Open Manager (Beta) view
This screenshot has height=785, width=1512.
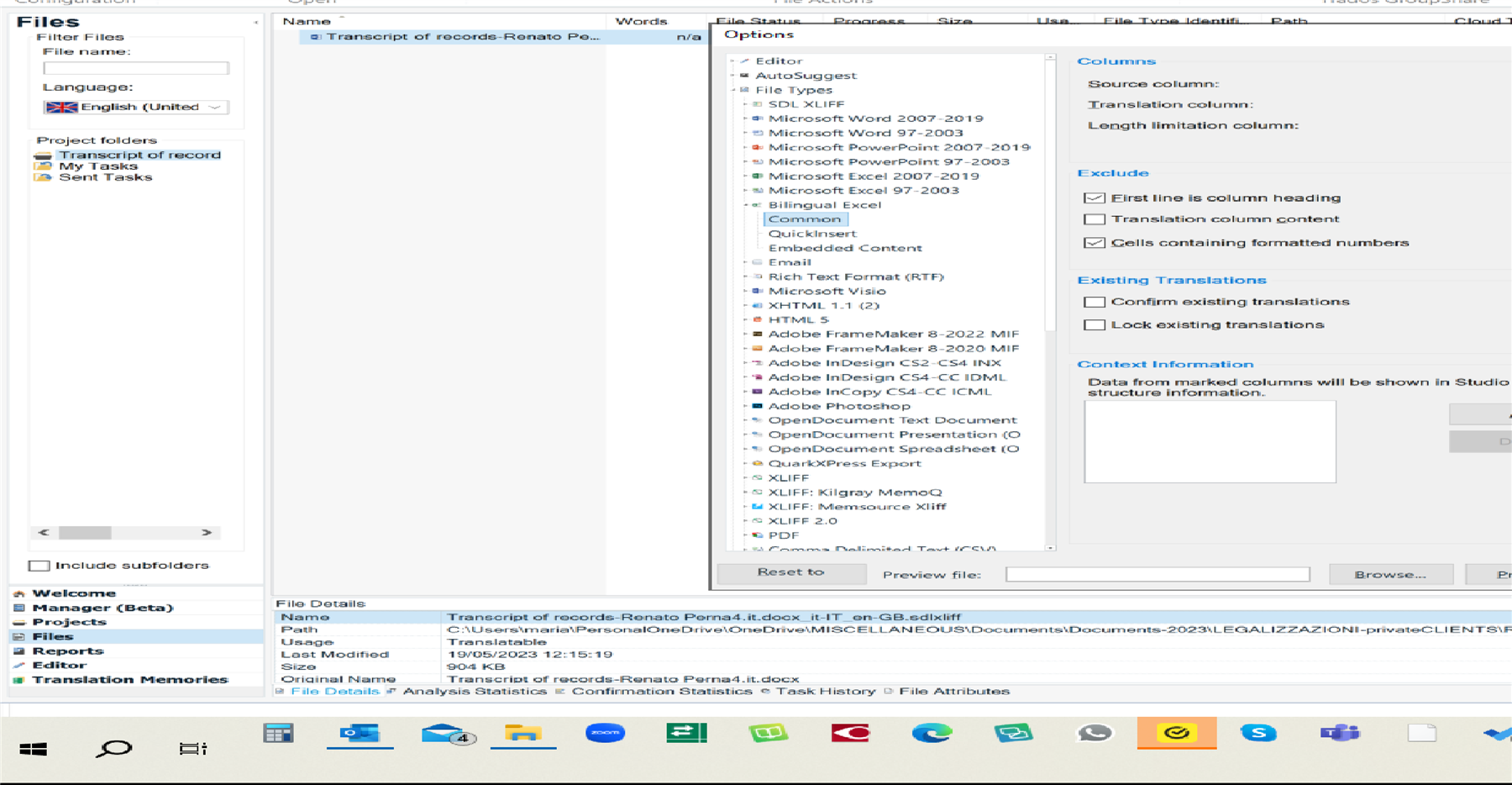102,608
